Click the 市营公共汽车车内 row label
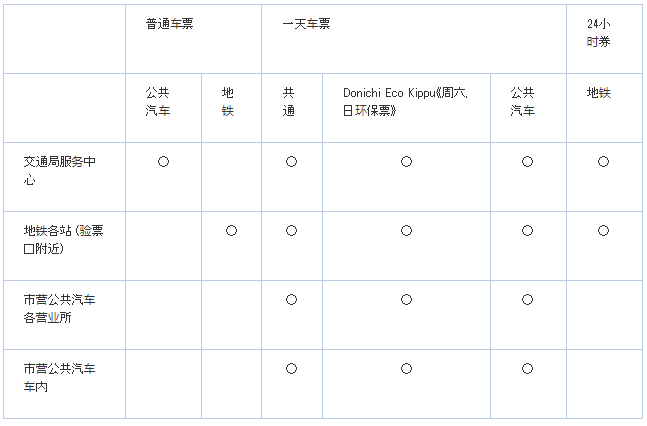Viewport: 647px width, 426px height. point(58,377)
